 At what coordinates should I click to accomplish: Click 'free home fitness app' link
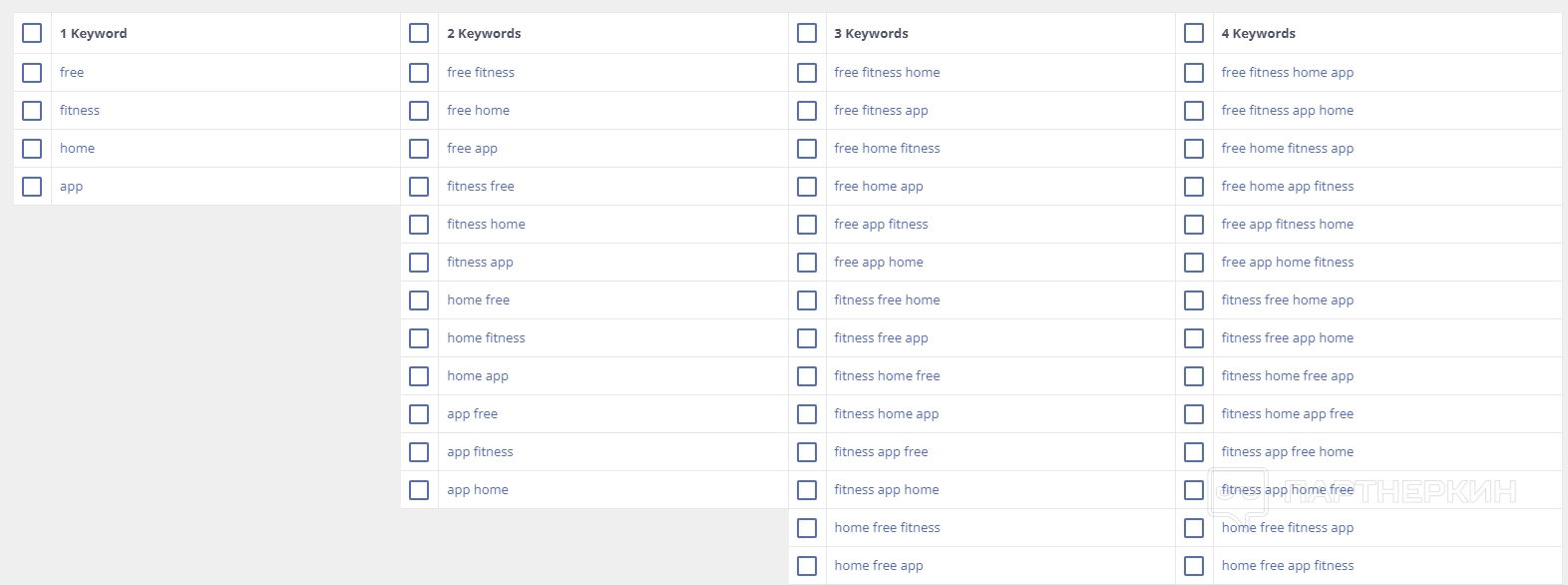1287,149
